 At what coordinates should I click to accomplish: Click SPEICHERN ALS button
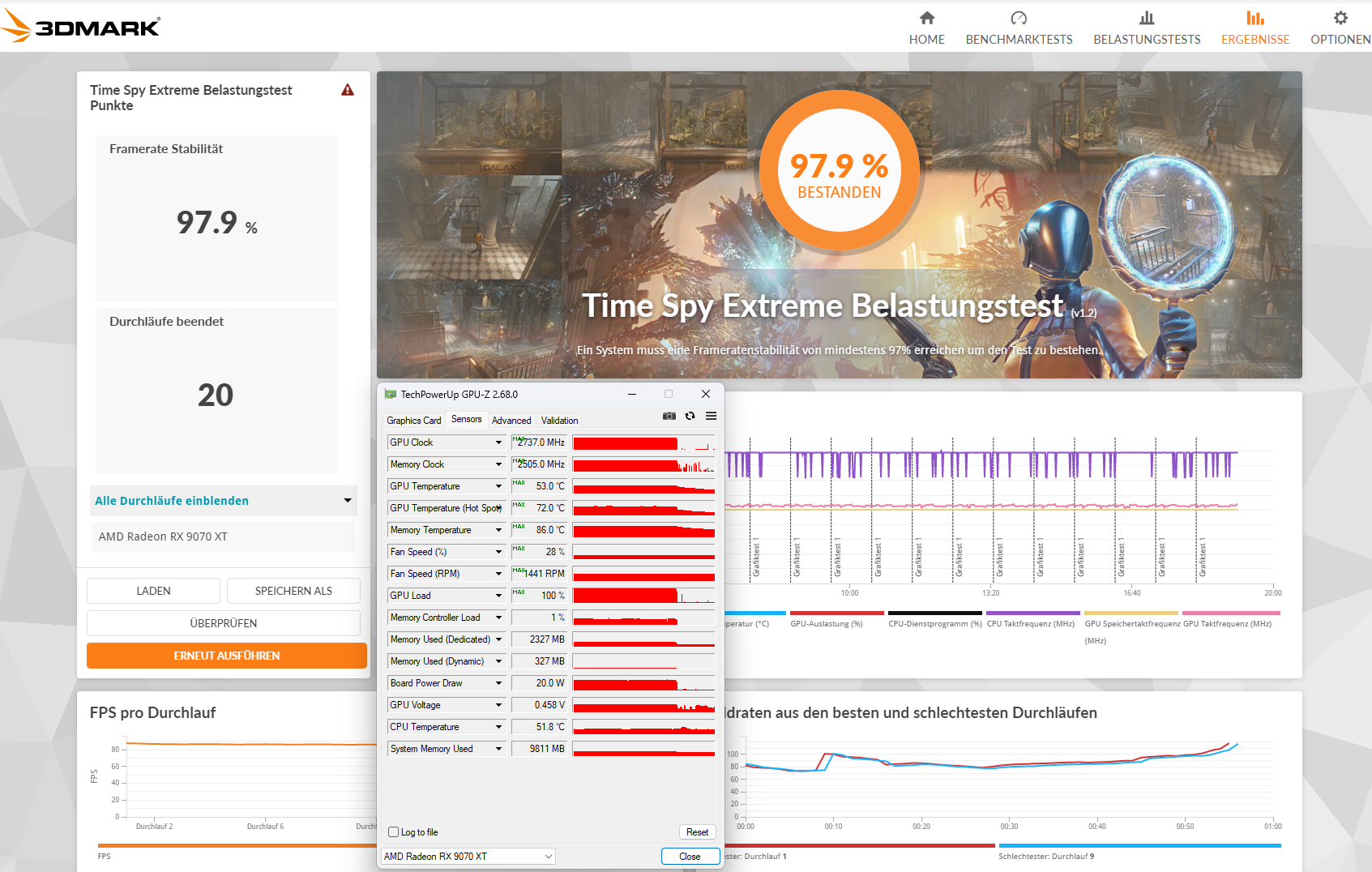point(293,591)
